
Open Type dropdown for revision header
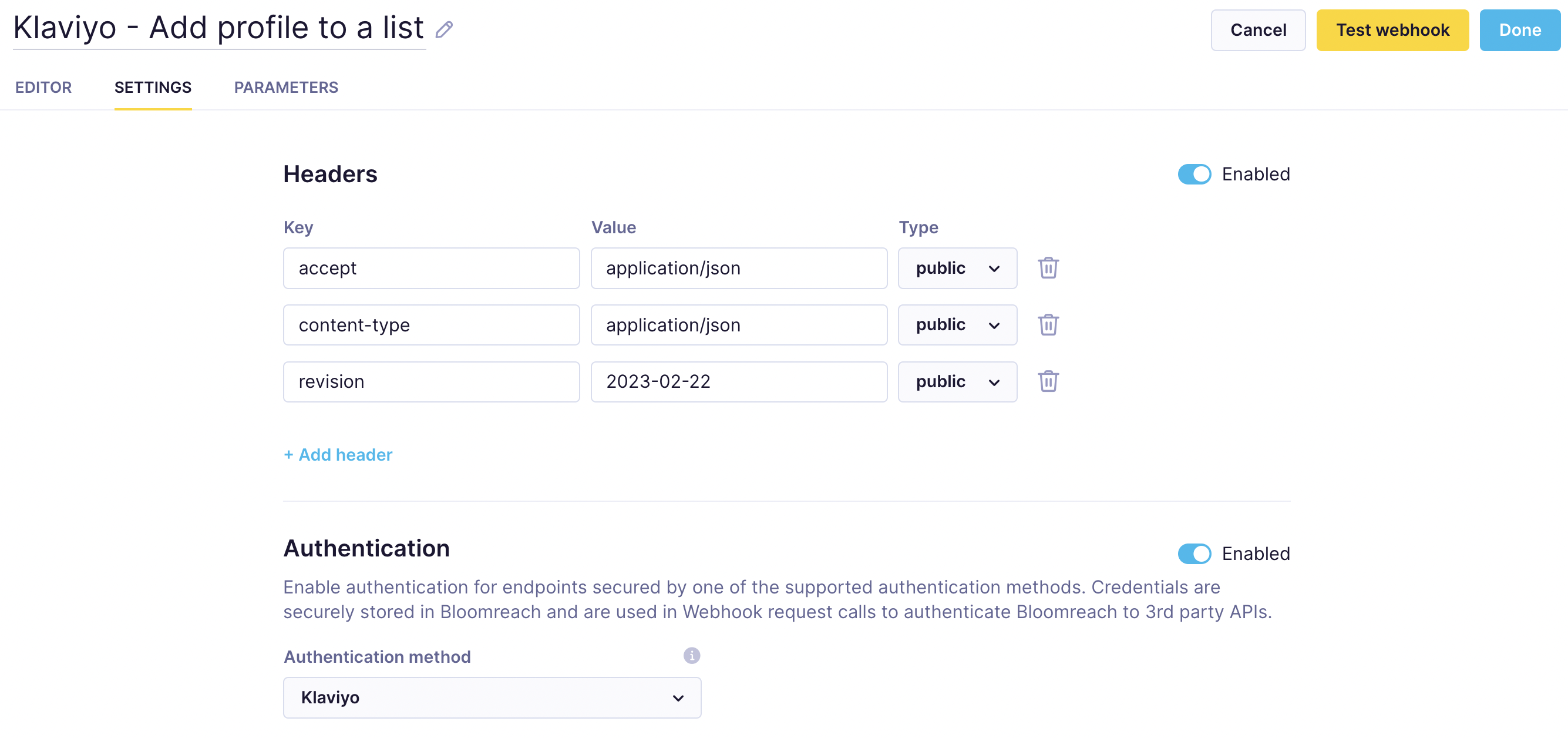tap(957, 381)
